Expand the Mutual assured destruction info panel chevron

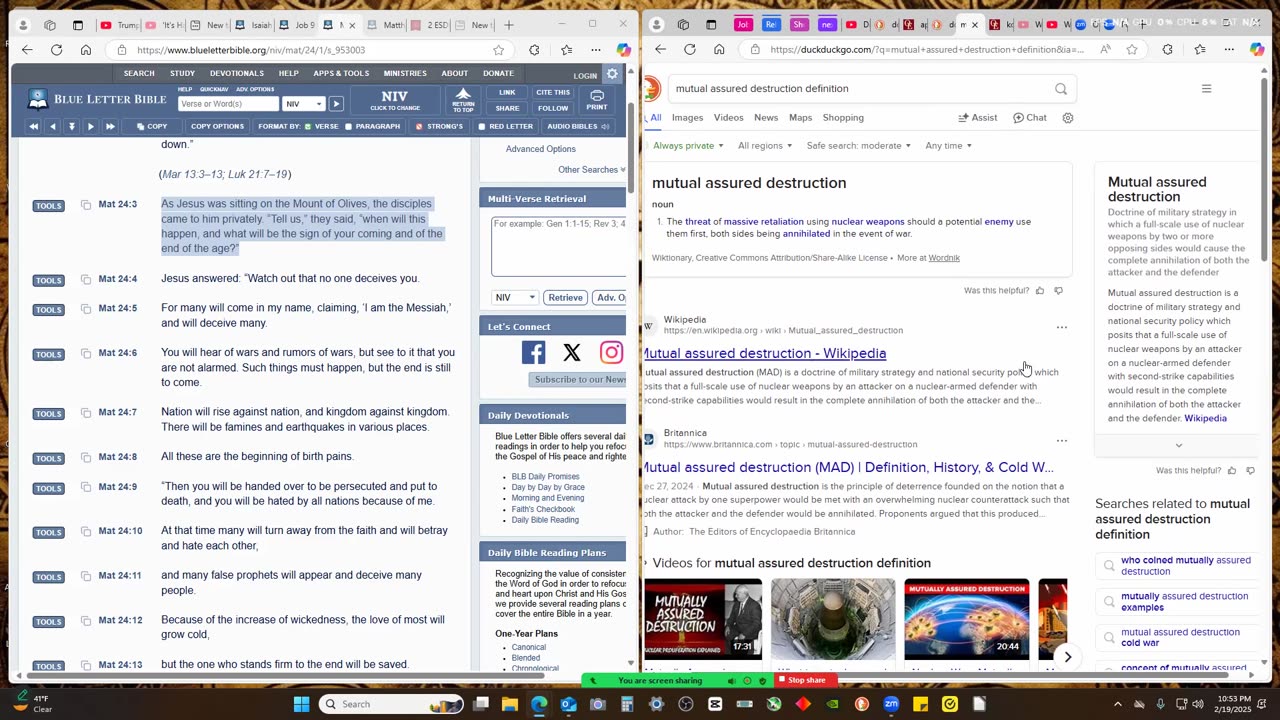coord(1178,445)
